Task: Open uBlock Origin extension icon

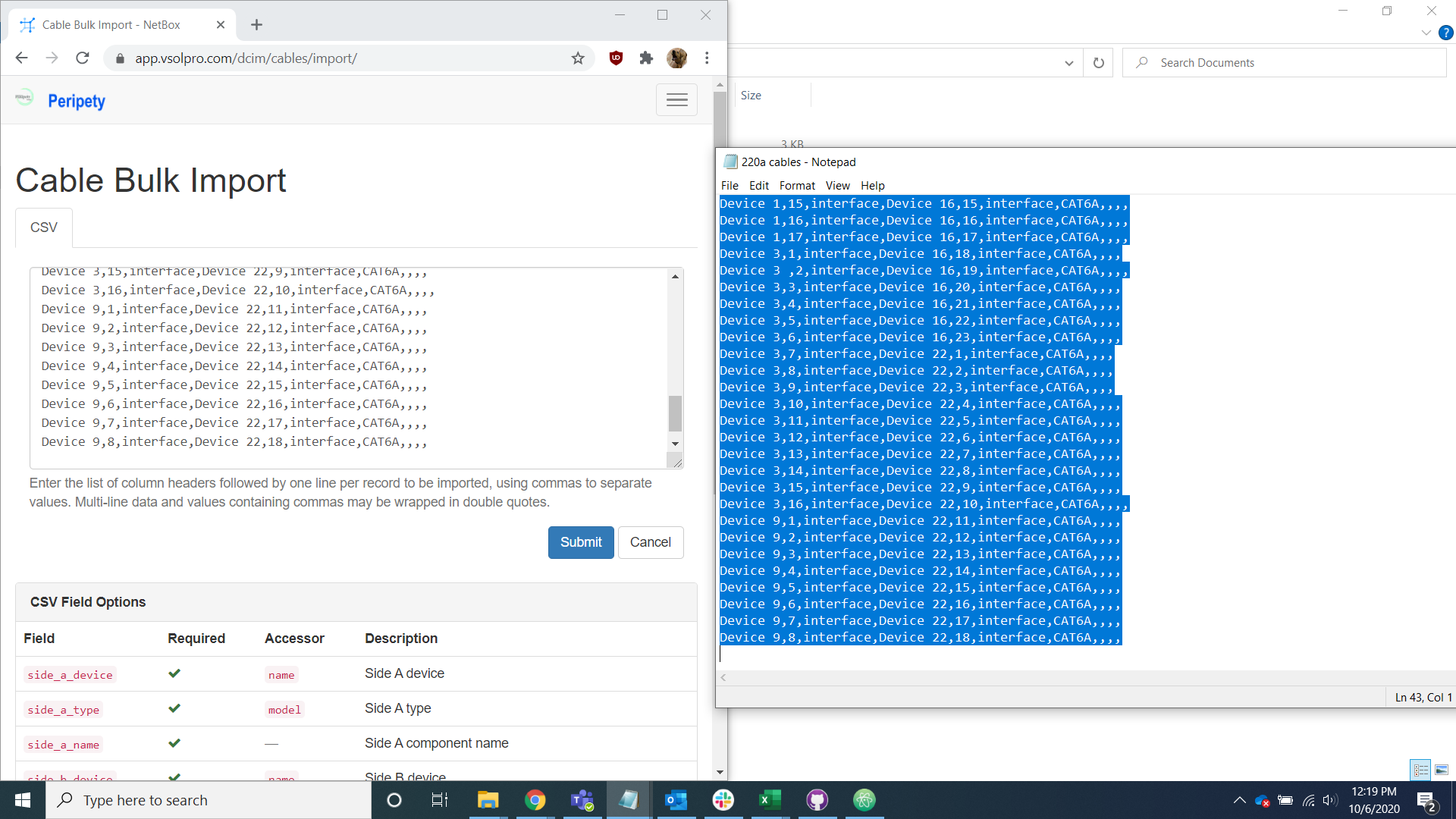Action: click(617, 58)
